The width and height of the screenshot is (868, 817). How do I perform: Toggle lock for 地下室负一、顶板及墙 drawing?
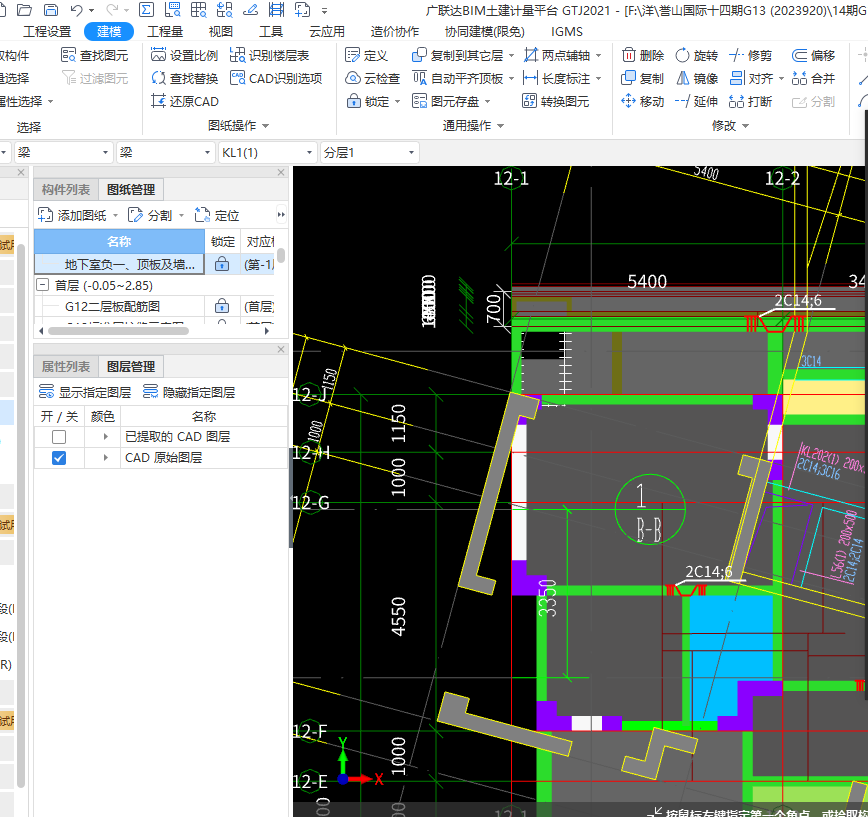point(222,264)
